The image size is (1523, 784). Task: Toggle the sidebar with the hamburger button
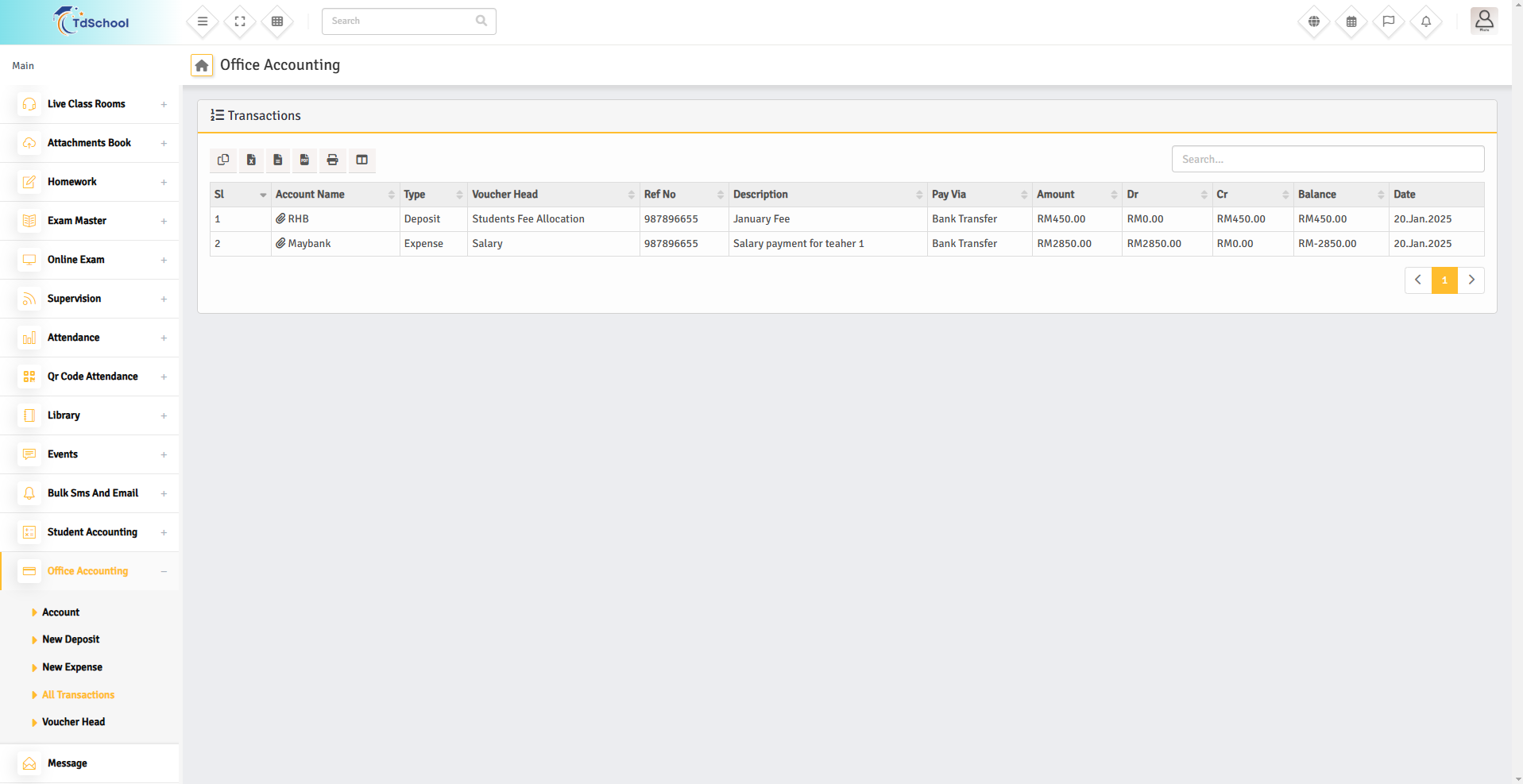[x=203, y=21]
